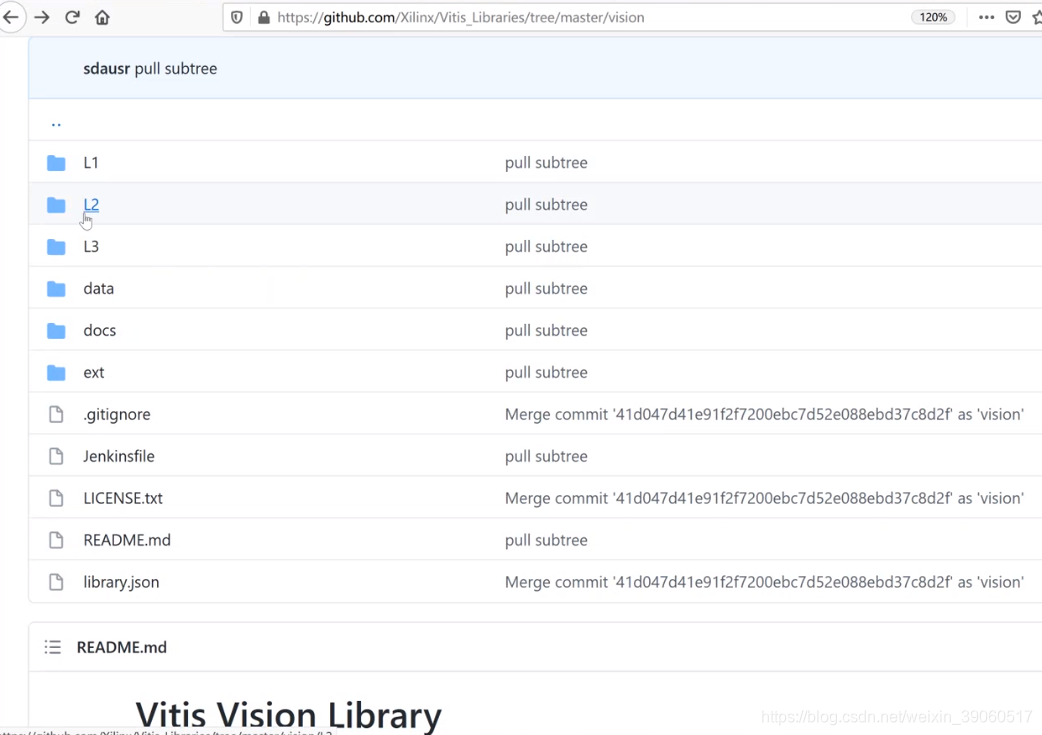Open the L2 folder
This screenshot has width=1042, height=735.
[91, 205]
